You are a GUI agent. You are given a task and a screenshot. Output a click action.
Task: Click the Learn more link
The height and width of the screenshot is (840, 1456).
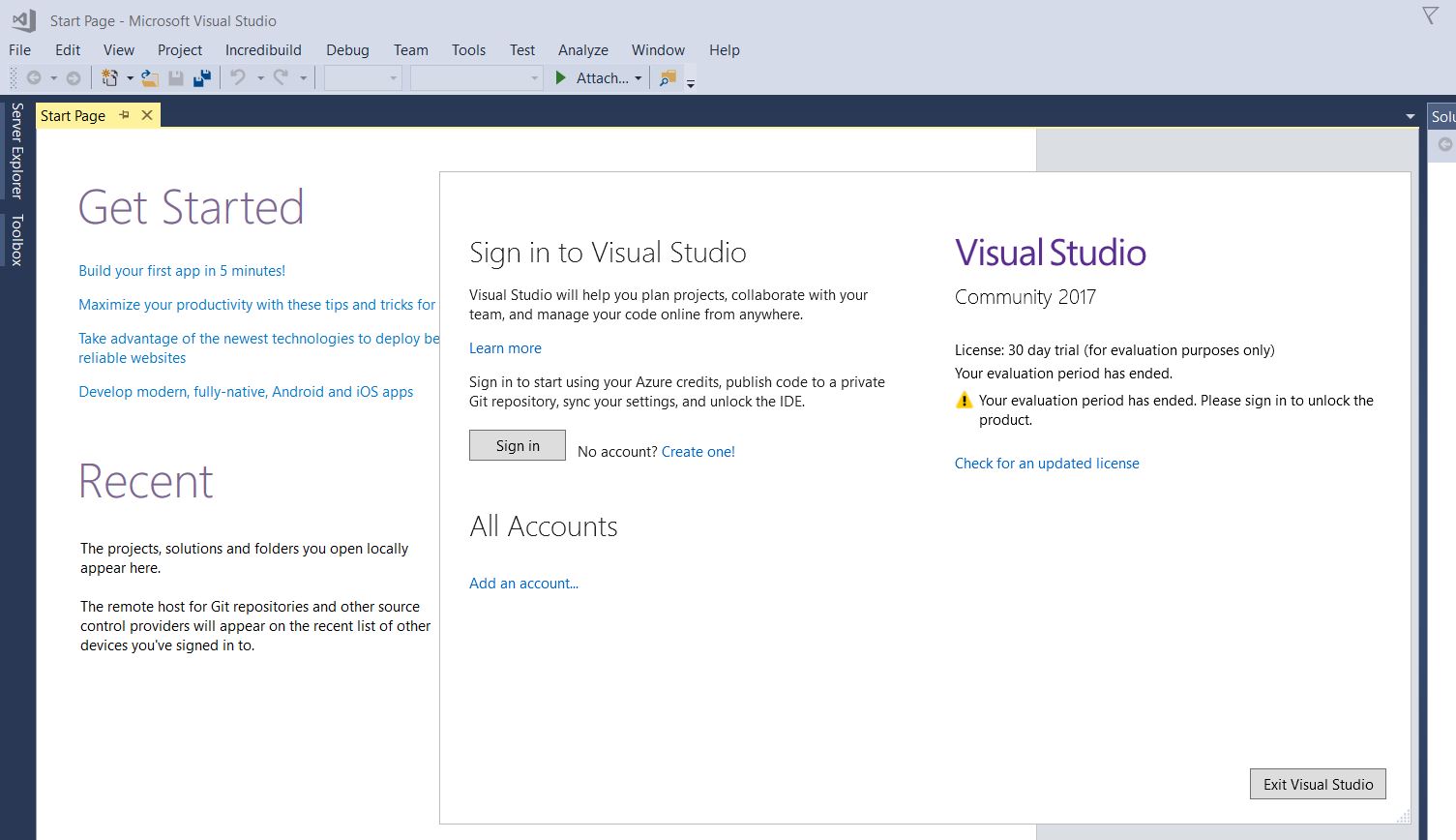coord(505,348)
